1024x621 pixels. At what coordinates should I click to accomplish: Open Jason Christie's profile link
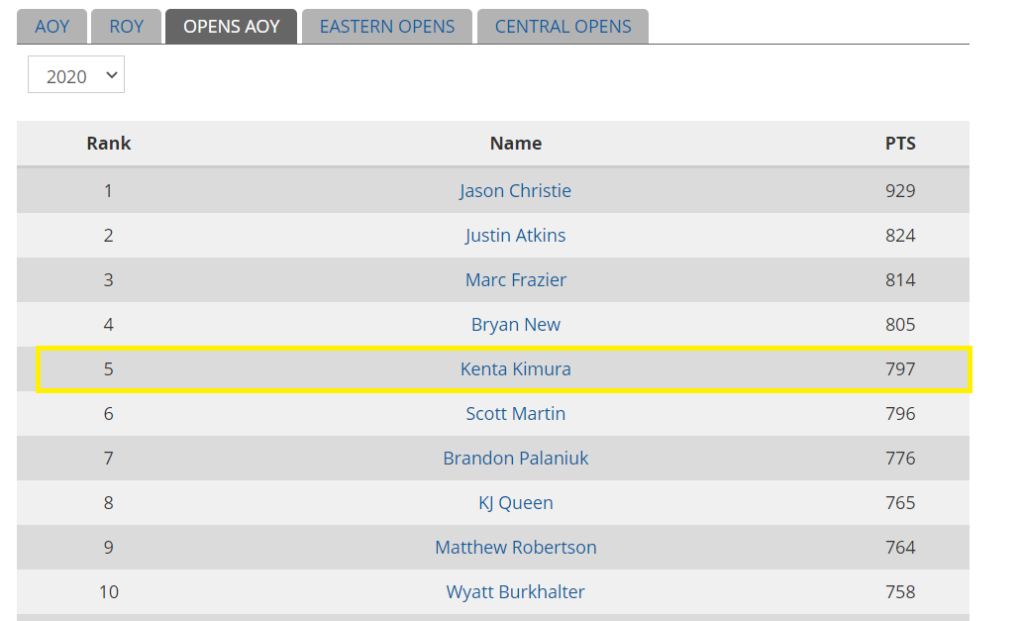(x=515, y=191)
